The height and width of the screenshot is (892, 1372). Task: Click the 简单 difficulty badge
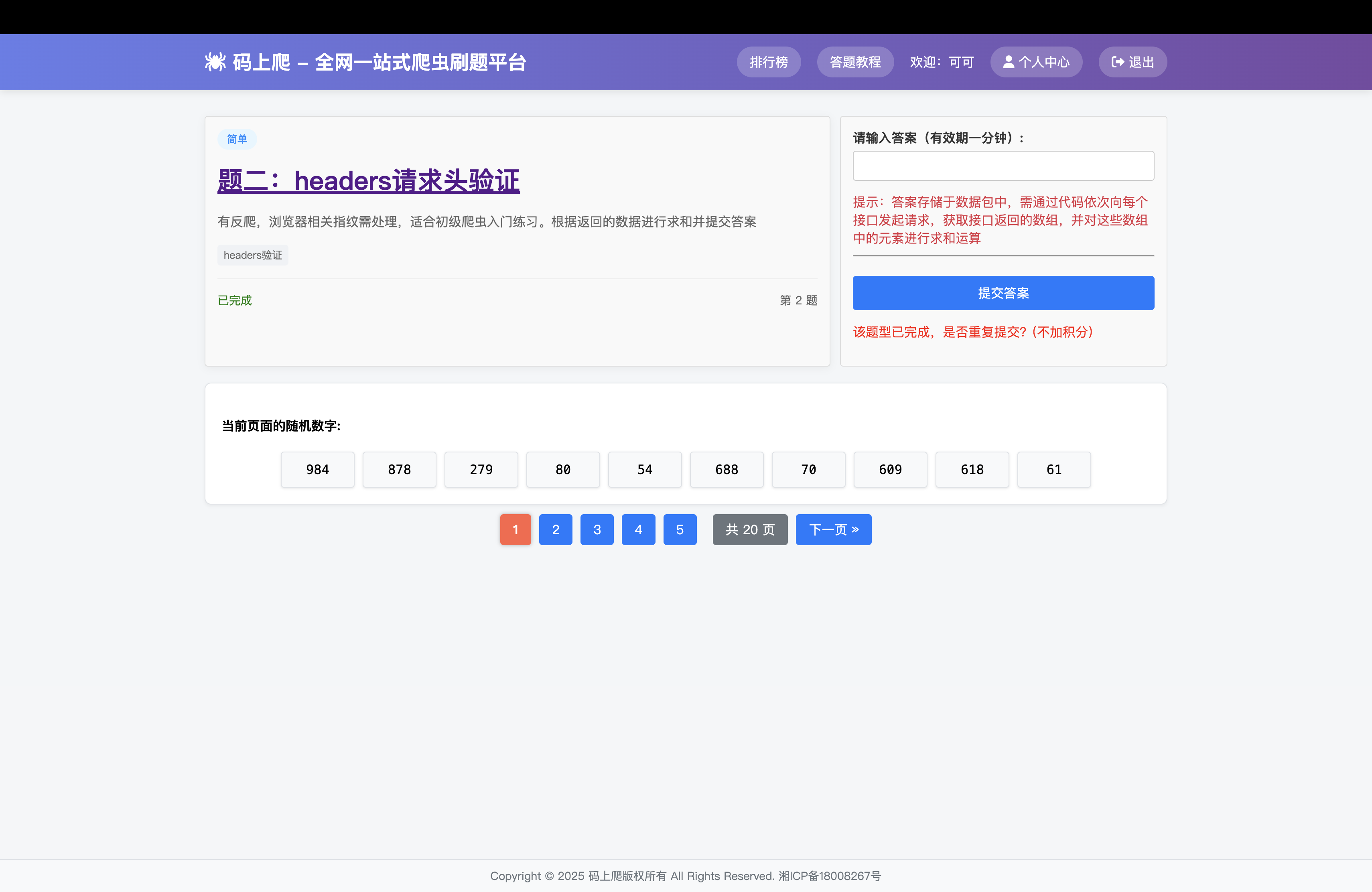tap(236, 140)
